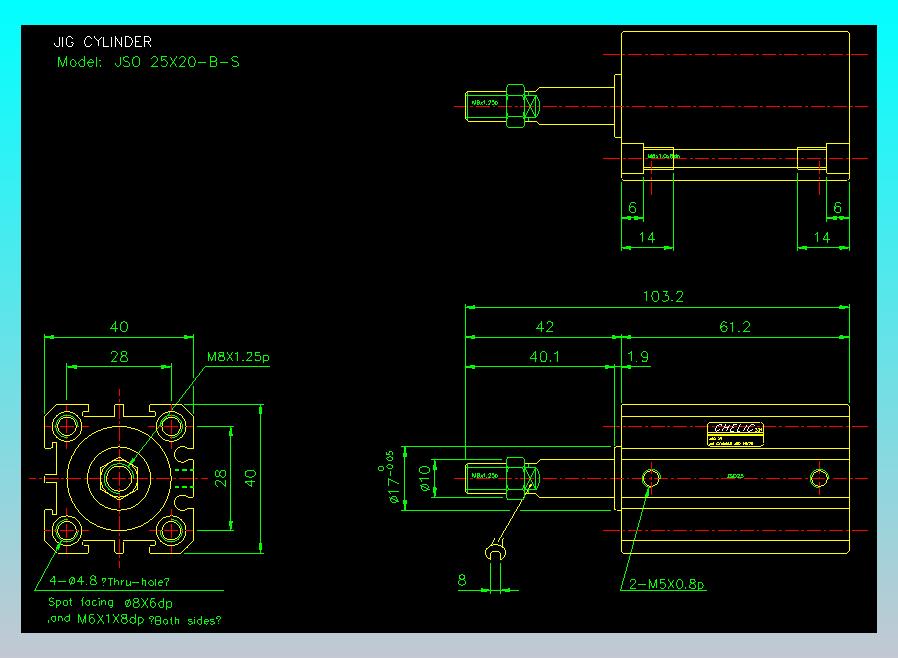Select the 61.2 body length dimension

tap(734, 326)
